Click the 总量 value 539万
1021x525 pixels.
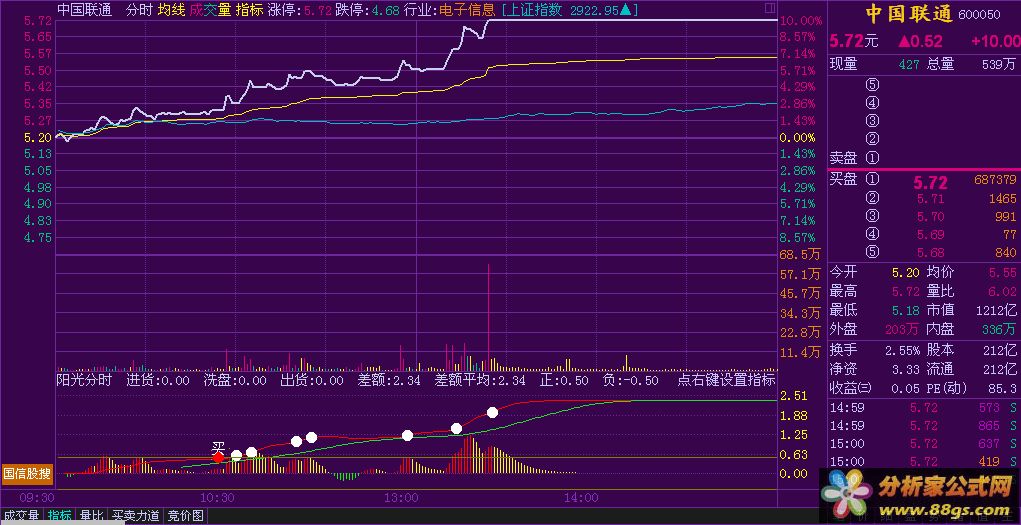999,64
